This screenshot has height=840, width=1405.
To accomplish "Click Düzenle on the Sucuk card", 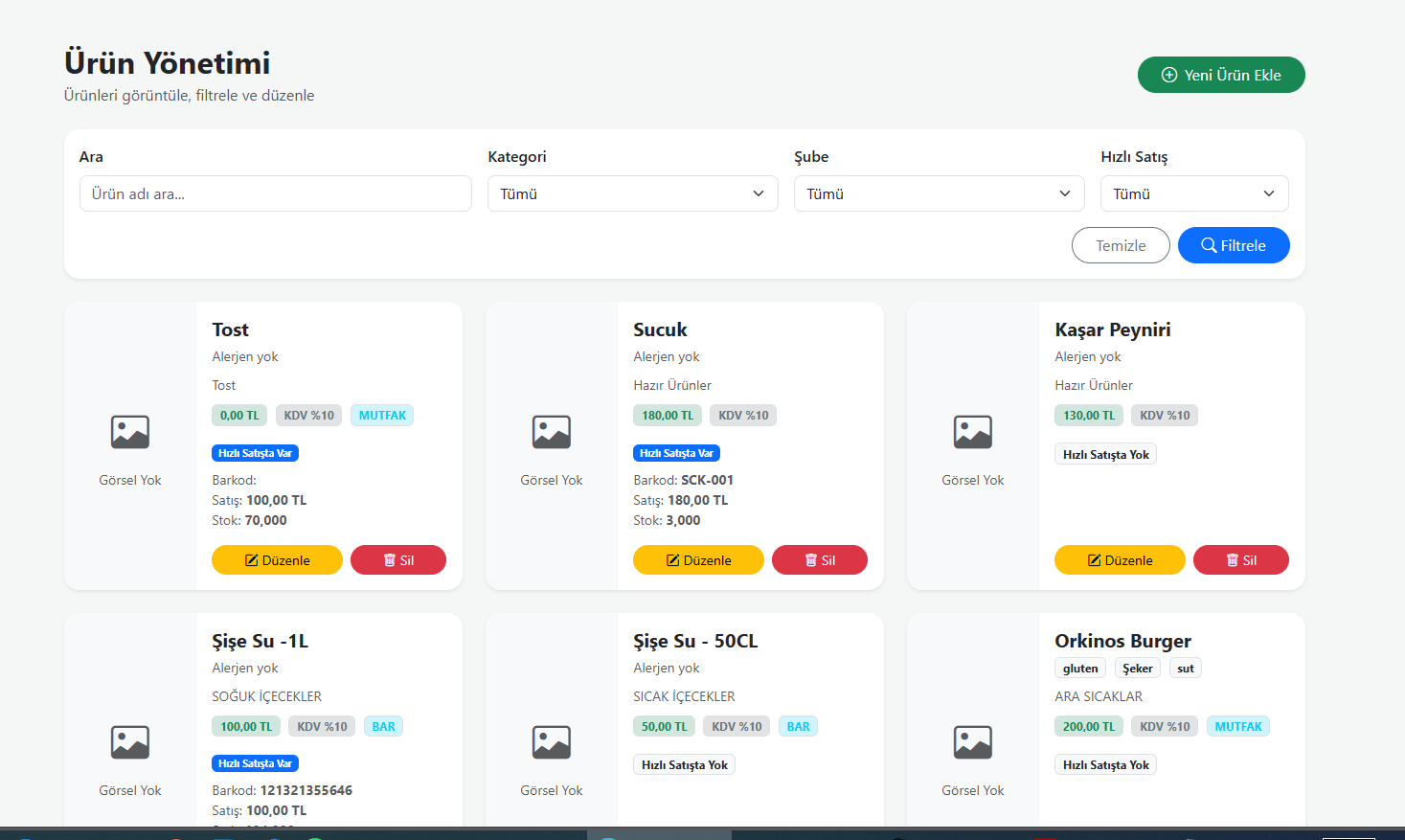I will coord(698,560).
